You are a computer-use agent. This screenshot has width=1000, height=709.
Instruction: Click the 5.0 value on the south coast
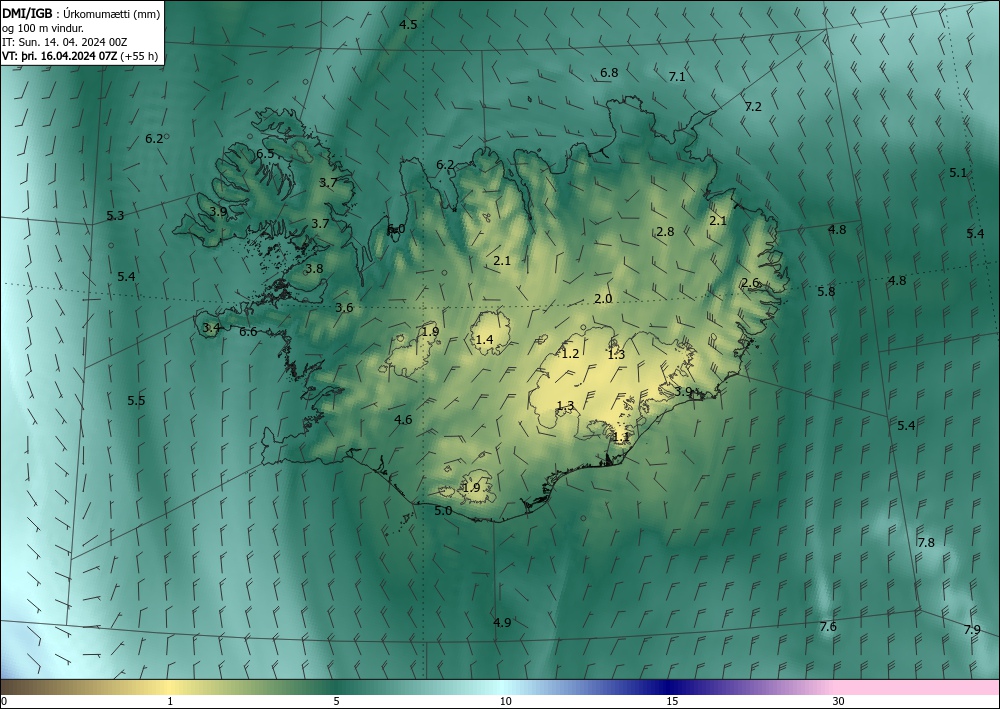(443, 511)
